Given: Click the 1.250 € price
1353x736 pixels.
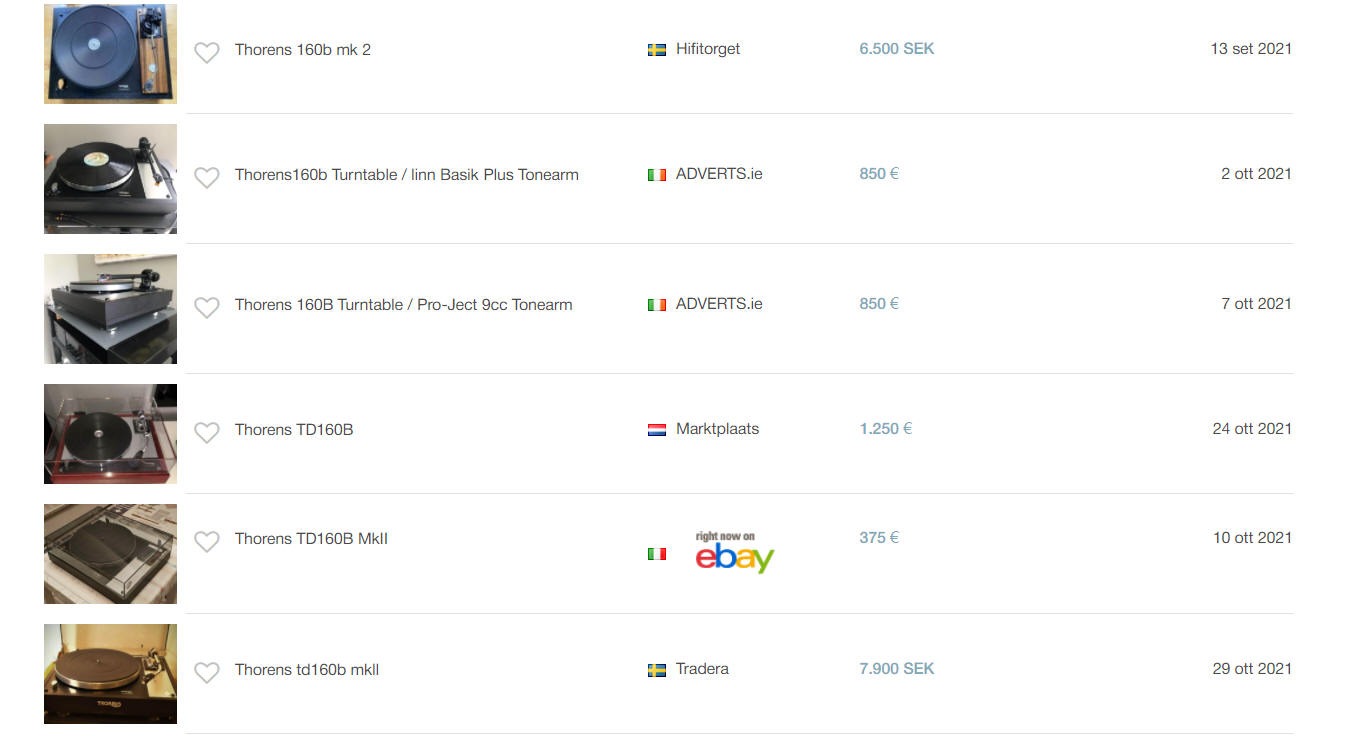Looking at the screenshot, I should point(886,429).
